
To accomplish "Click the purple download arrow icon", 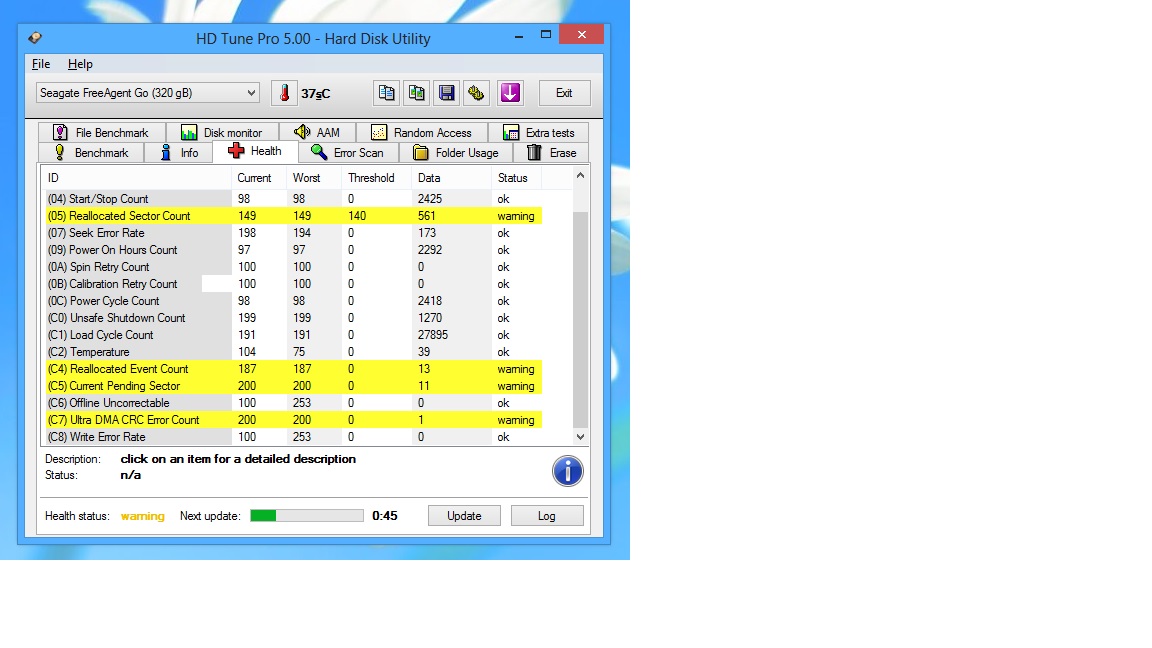I will click(510, 93).
